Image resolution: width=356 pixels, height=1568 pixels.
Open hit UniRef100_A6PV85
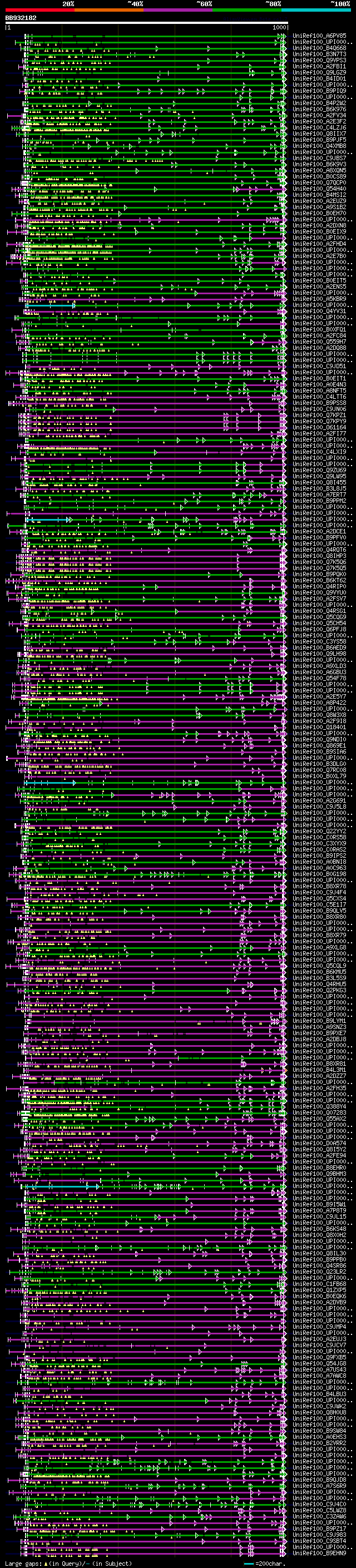click(319, 36)
